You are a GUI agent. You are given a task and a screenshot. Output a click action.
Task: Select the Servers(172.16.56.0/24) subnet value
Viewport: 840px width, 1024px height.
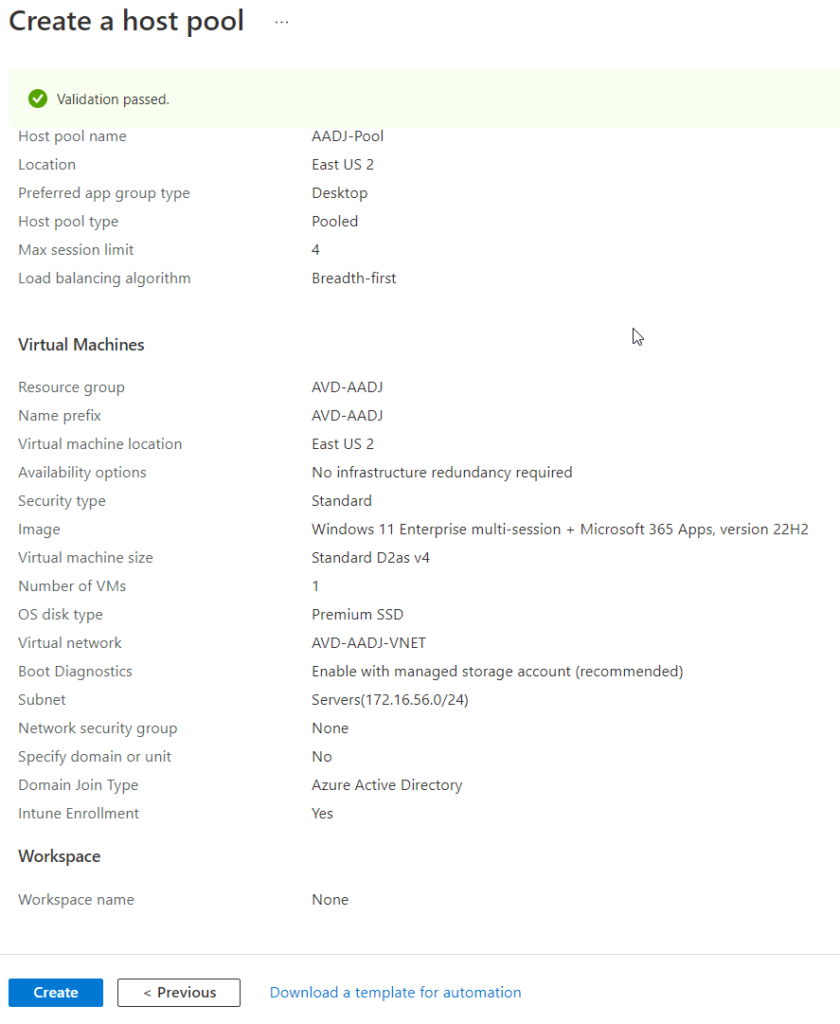[x=389, y=699]
